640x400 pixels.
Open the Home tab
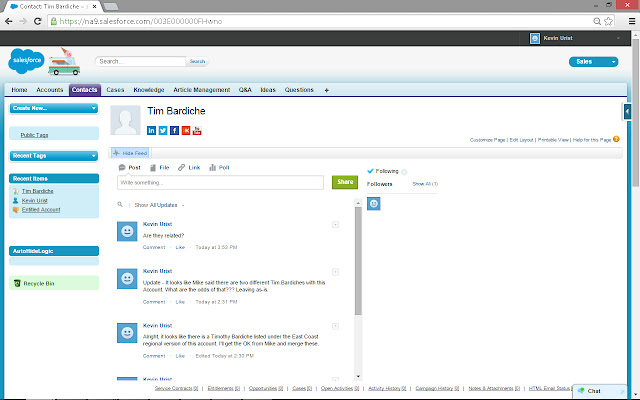pyautogui.click(x=19, y=90)
